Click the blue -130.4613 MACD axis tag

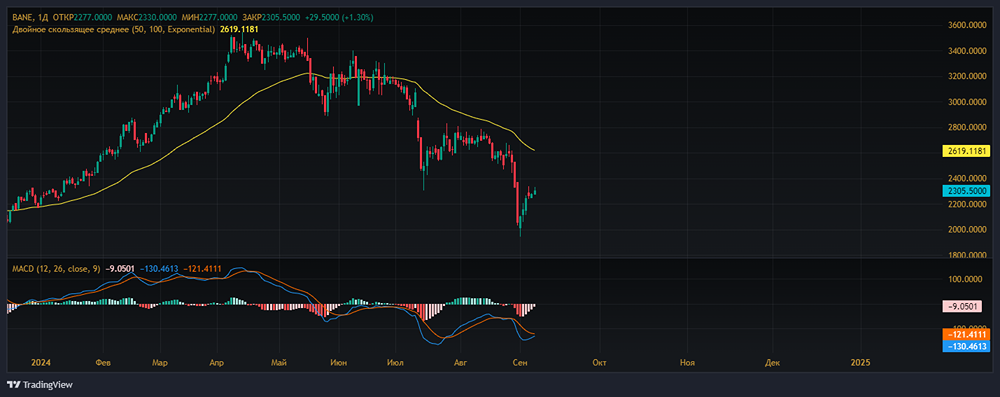pos(965,347)
